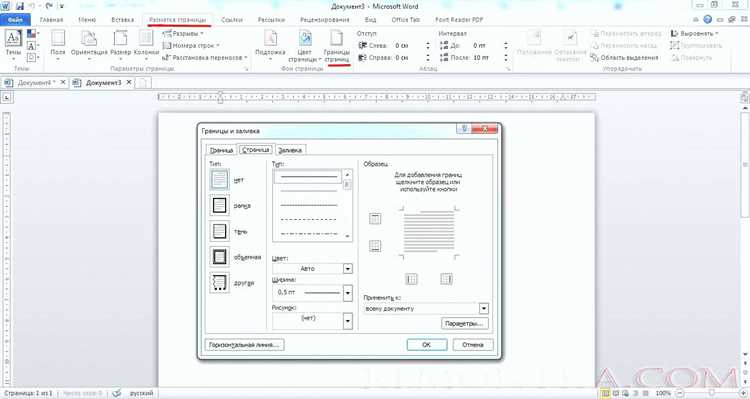Image resolution: width=750 pixels, height=399 pixels.
Task: Click the new tab button beside Документ3
Action: pos(143,83)
